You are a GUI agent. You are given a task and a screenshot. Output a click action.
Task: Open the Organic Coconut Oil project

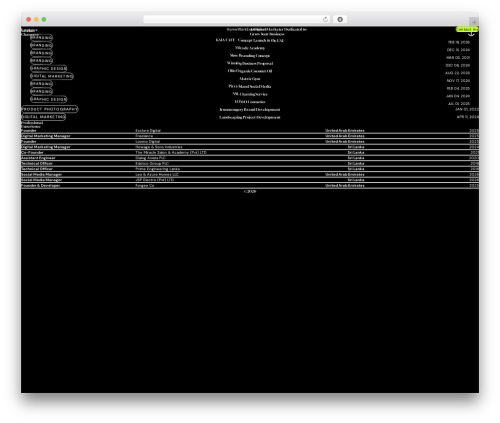click(x=250, y=71)
